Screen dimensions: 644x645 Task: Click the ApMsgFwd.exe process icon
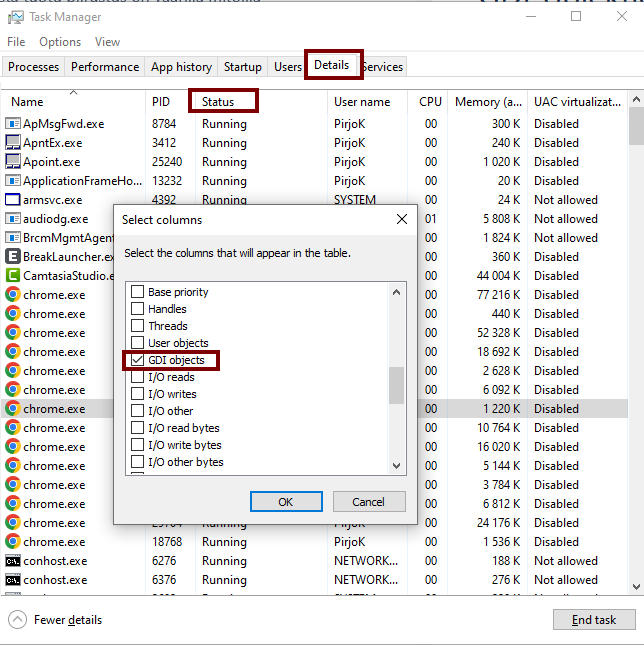coord(13,124)
